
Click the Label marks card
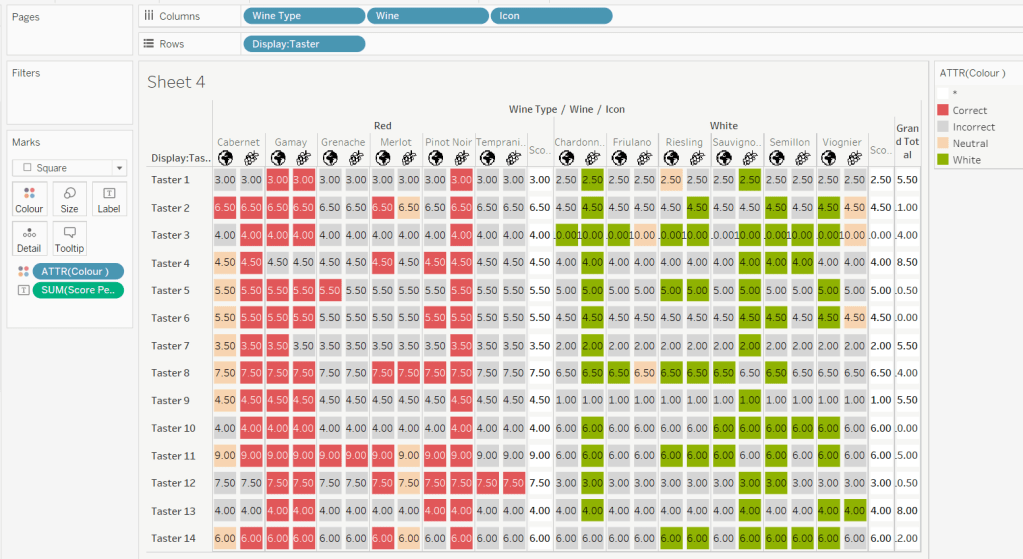(109, 199)
